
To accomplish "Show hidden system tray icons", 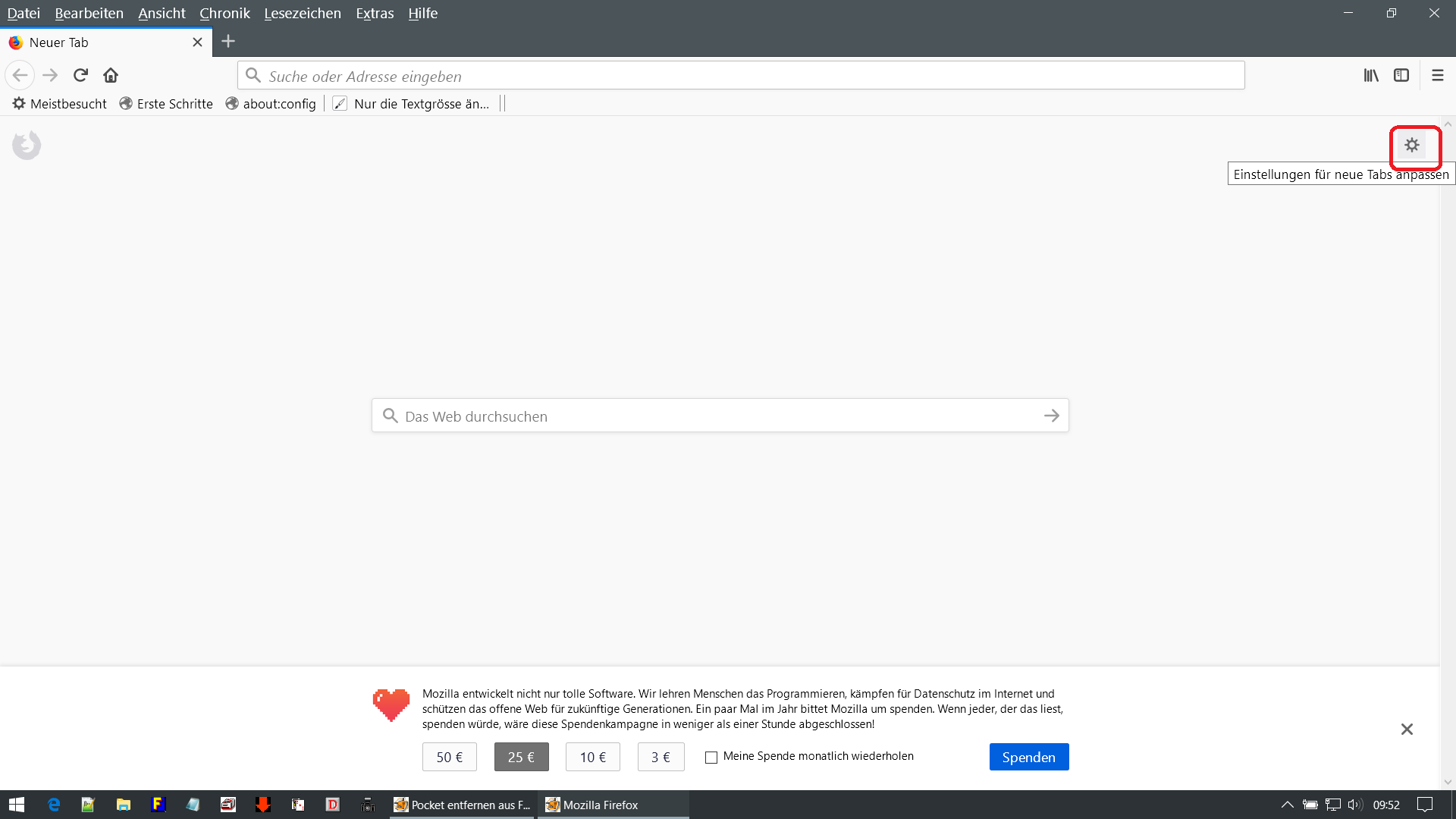I will pyautogui.click(x=1287, y=805).
